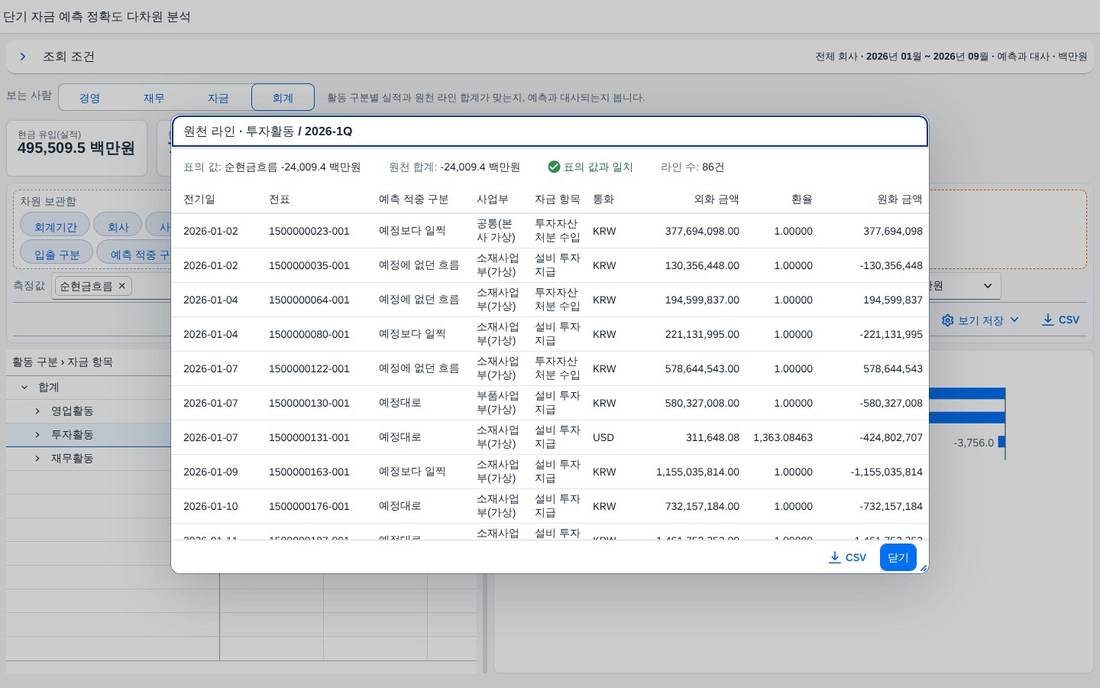Click the 예측 적중 구분 column header

(413, 199)
